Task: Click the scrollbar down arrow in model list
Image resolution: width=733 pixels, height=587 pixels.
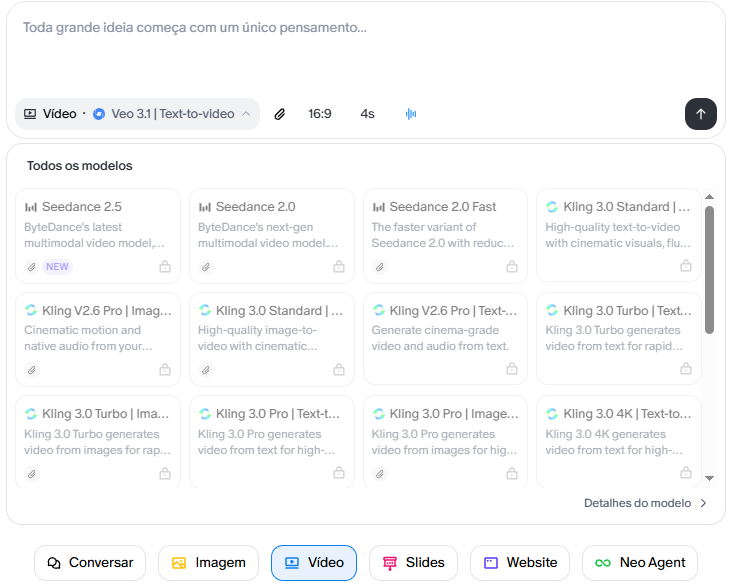Action: pyautogui.click(x=709, y=478)
